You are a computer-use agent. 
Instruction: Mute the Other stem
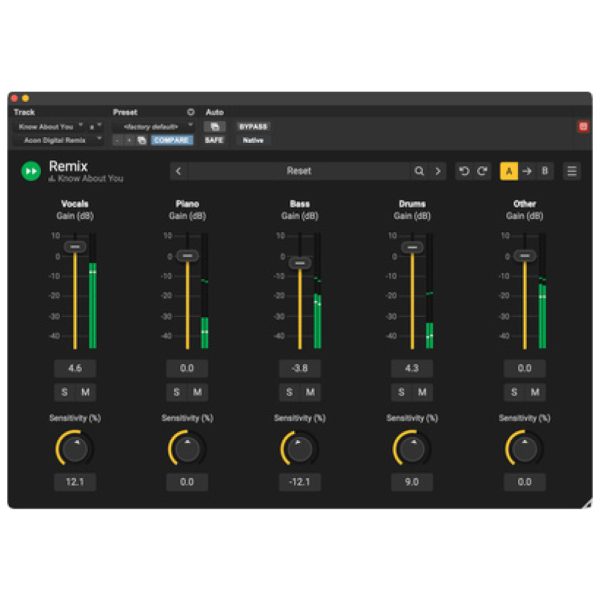[535, 392]
